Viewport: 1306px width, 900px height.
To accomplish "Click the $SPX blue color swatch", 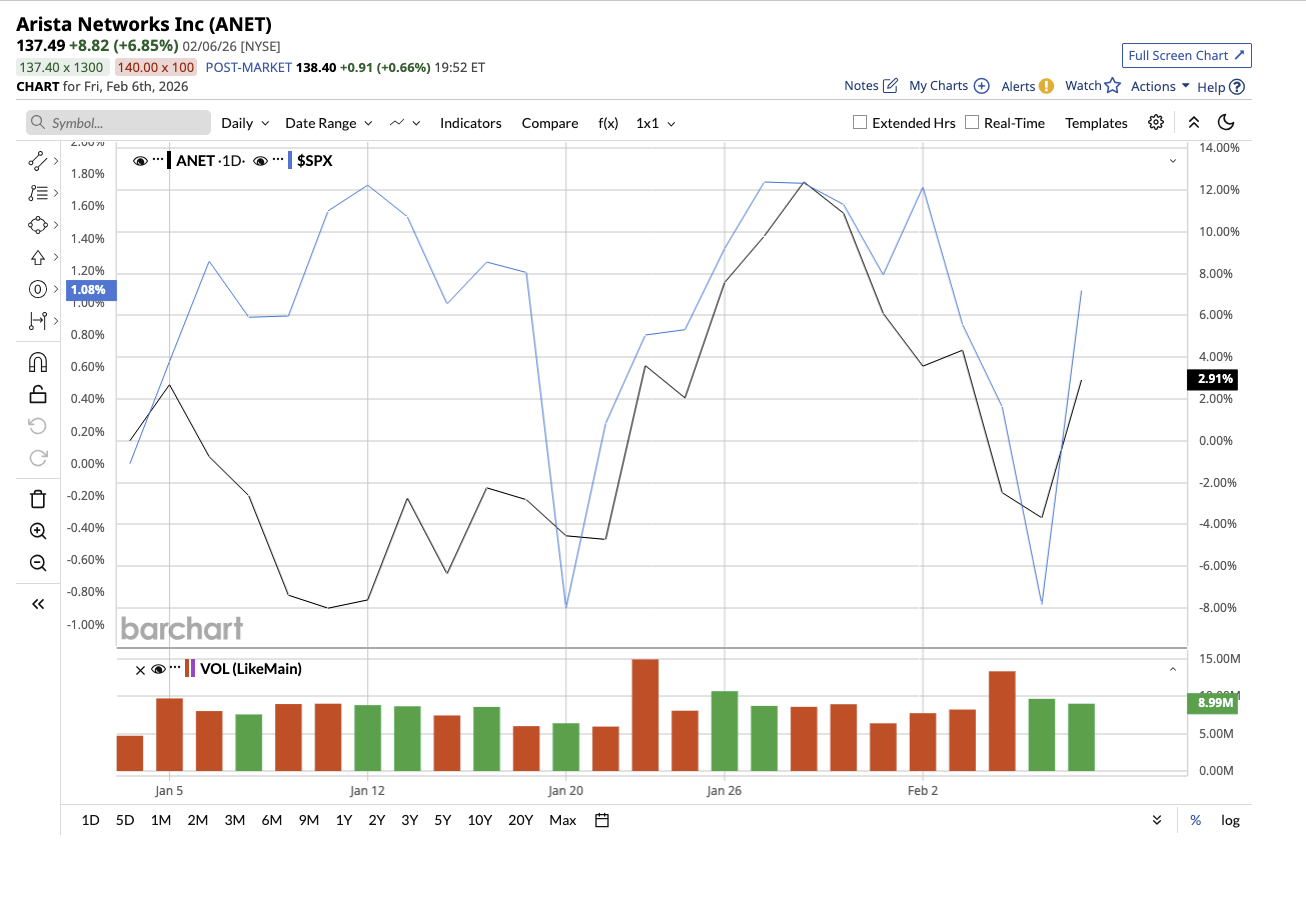I will 290,160.
